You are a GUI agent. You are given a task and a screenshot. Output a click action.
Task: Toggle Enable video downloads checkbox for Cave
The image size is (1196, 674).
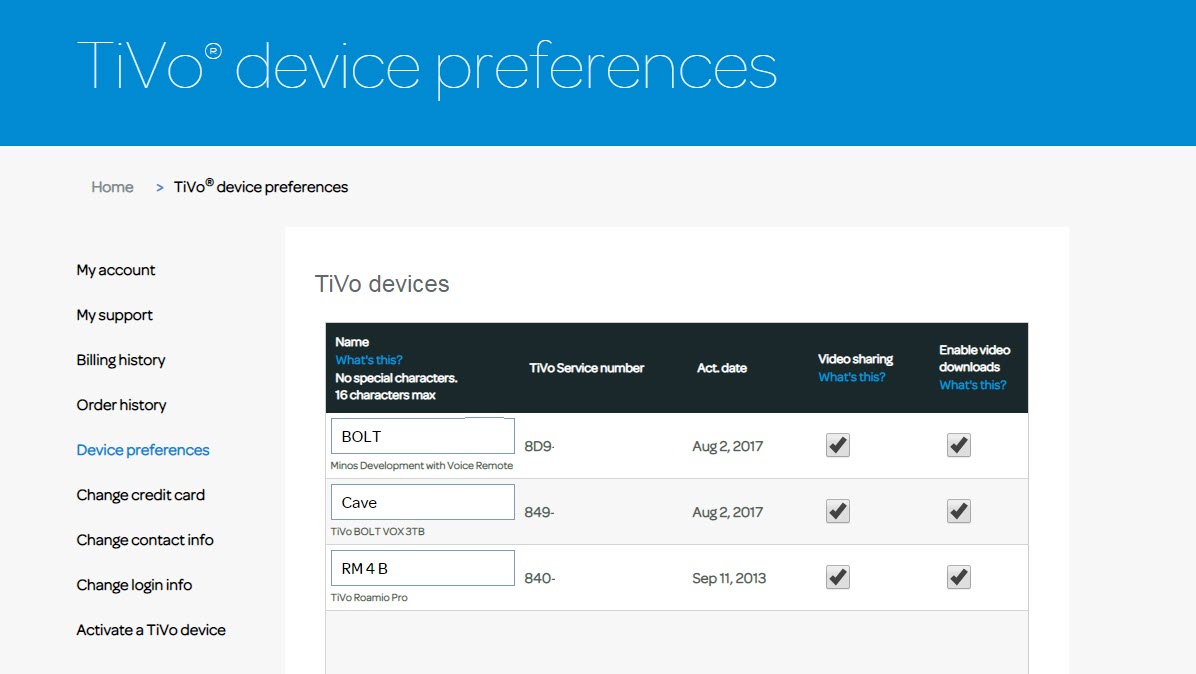coord(959,511)
